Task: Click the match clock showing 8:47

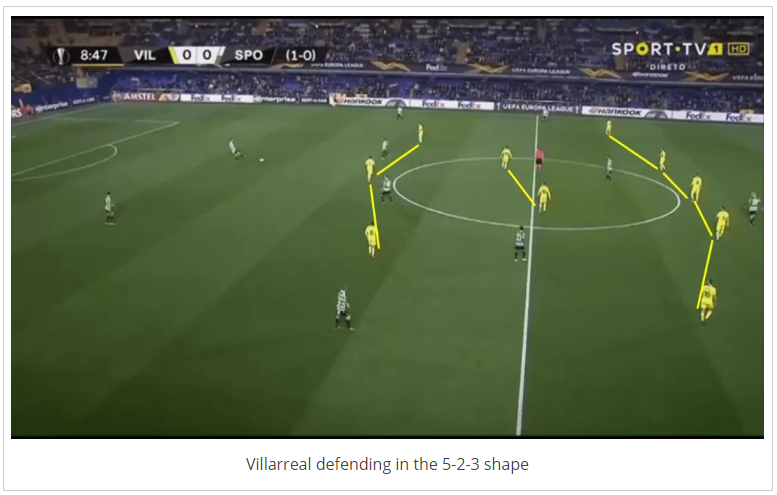Action: (94, 55)
